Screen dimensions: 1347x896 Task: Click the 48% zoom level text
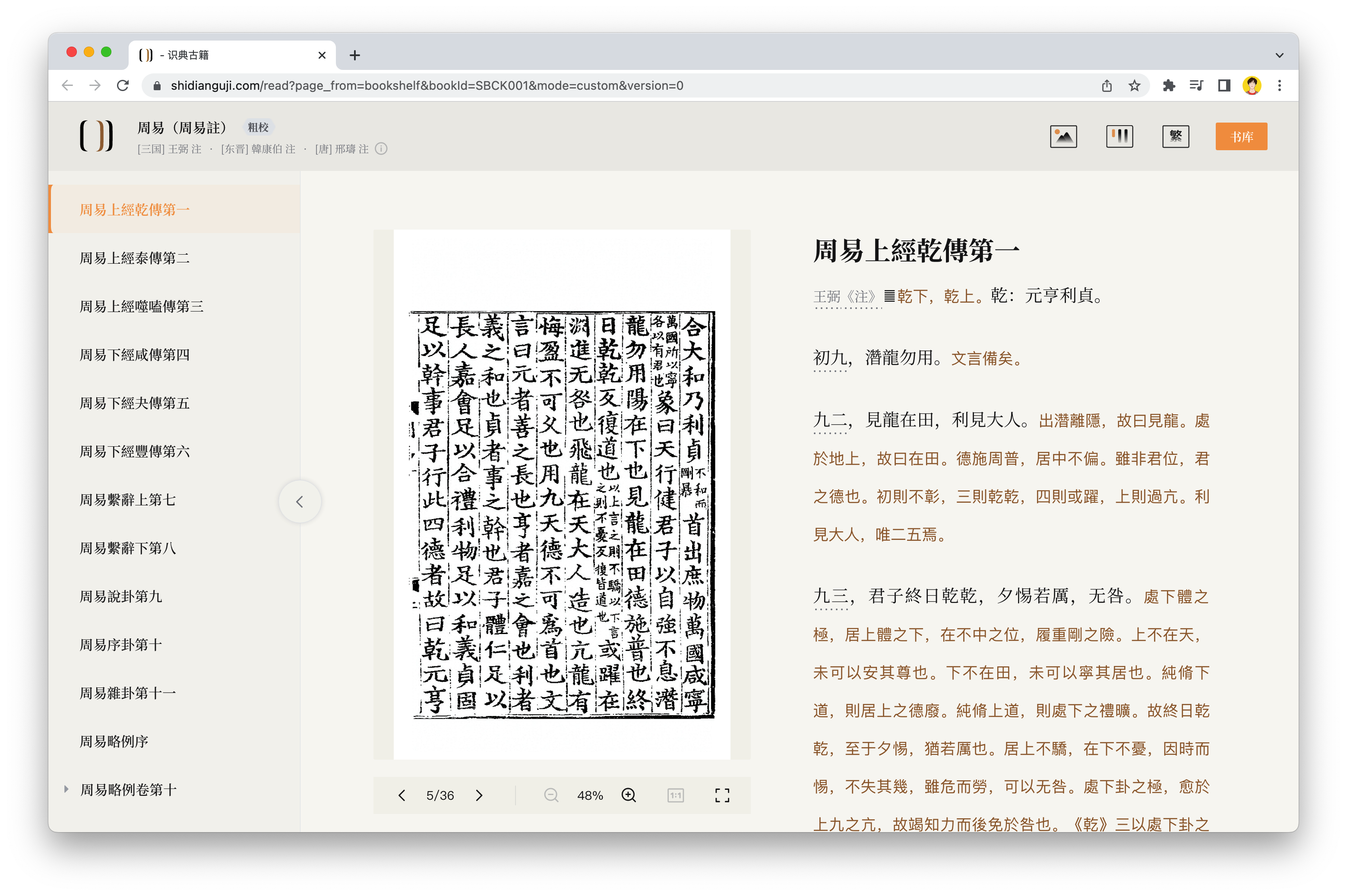589,795
